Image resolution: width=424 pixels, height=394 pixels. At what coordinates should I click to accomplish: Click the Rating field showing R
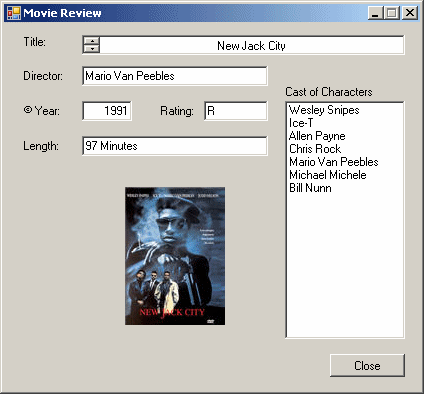(236, 111)
